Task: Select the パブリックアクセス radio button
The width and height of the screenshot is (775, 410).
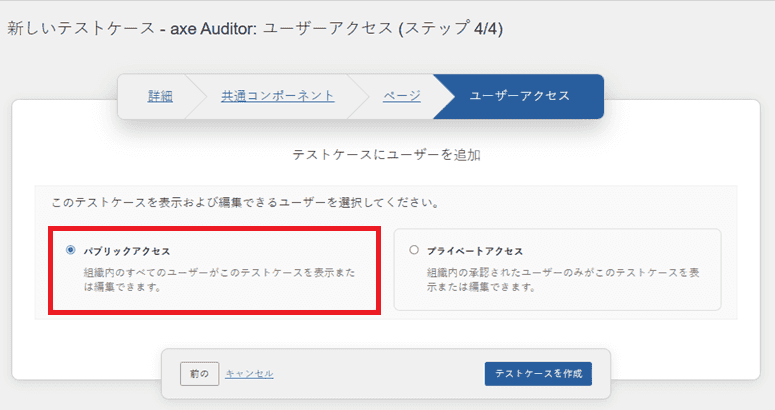Action: (70, 250)
